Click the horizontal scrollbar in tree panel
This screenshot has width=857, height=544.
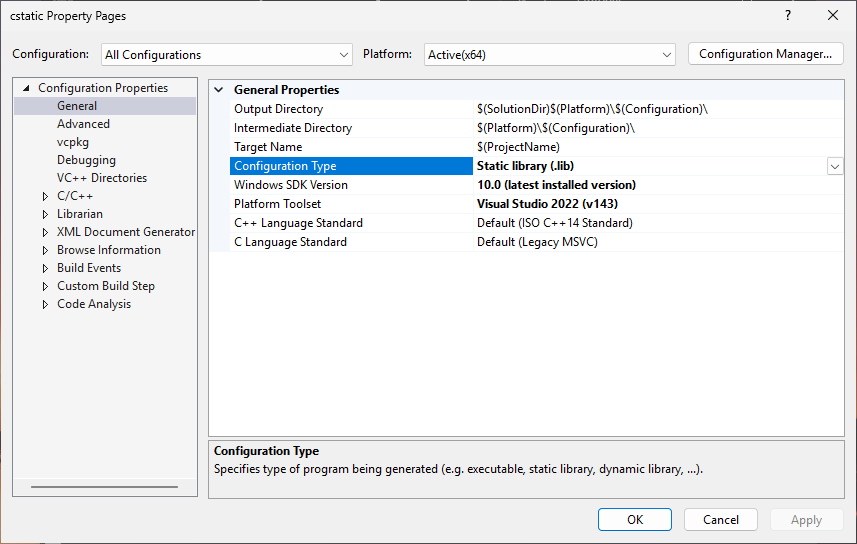coord(104,487)
